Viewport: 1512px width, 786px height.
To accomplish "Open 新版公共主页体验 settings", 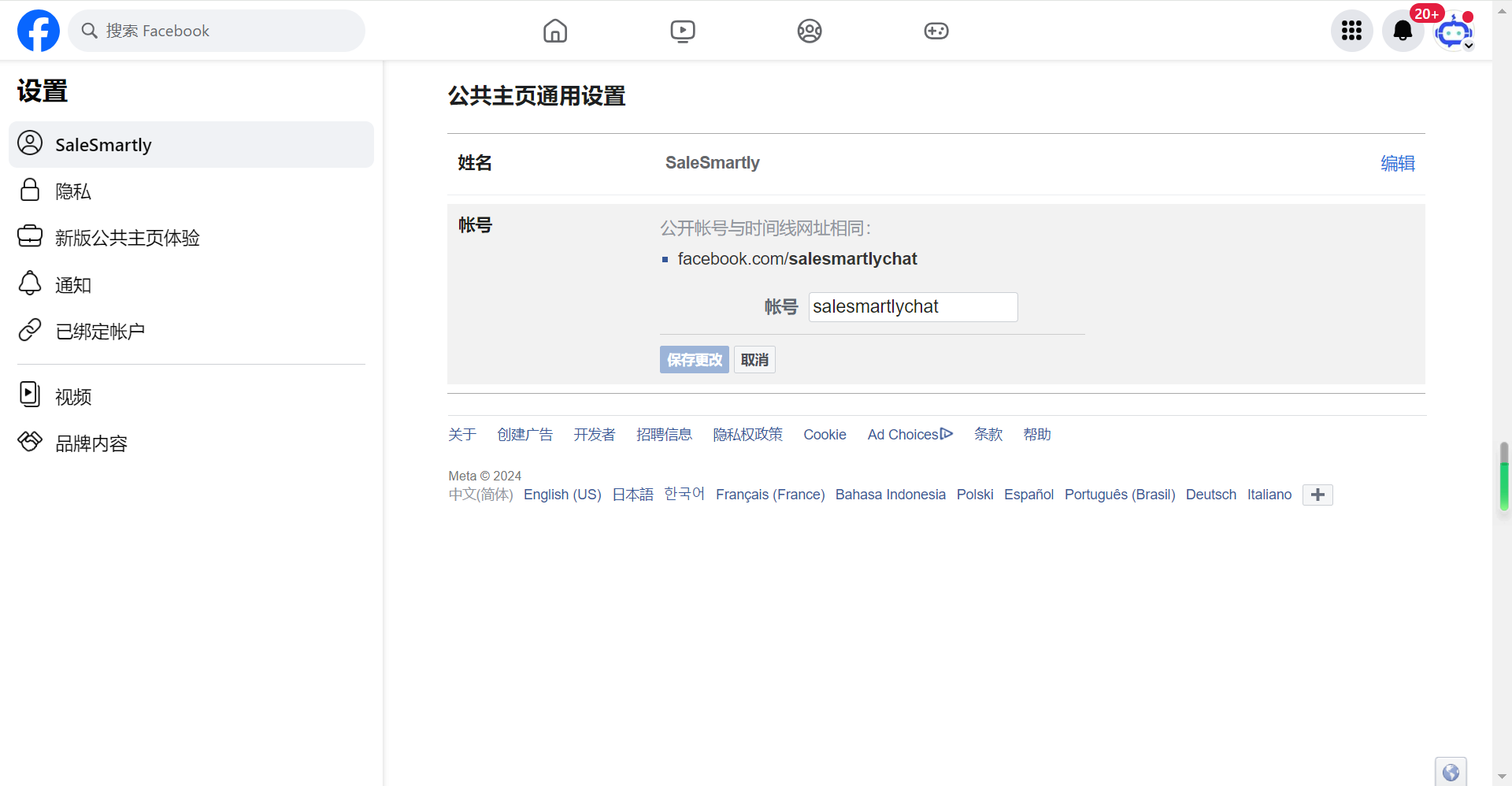I will click(128, 237).
